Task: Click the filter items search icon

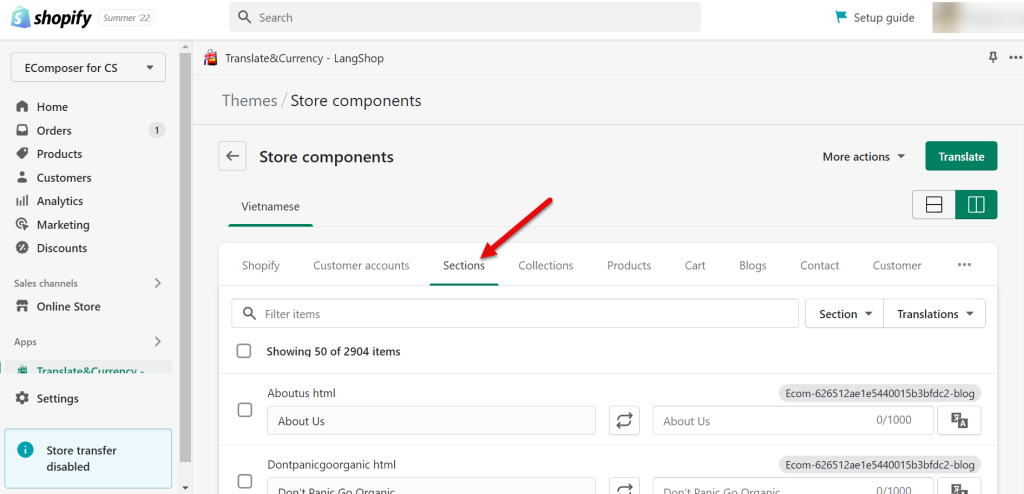Action: [249, 314]
